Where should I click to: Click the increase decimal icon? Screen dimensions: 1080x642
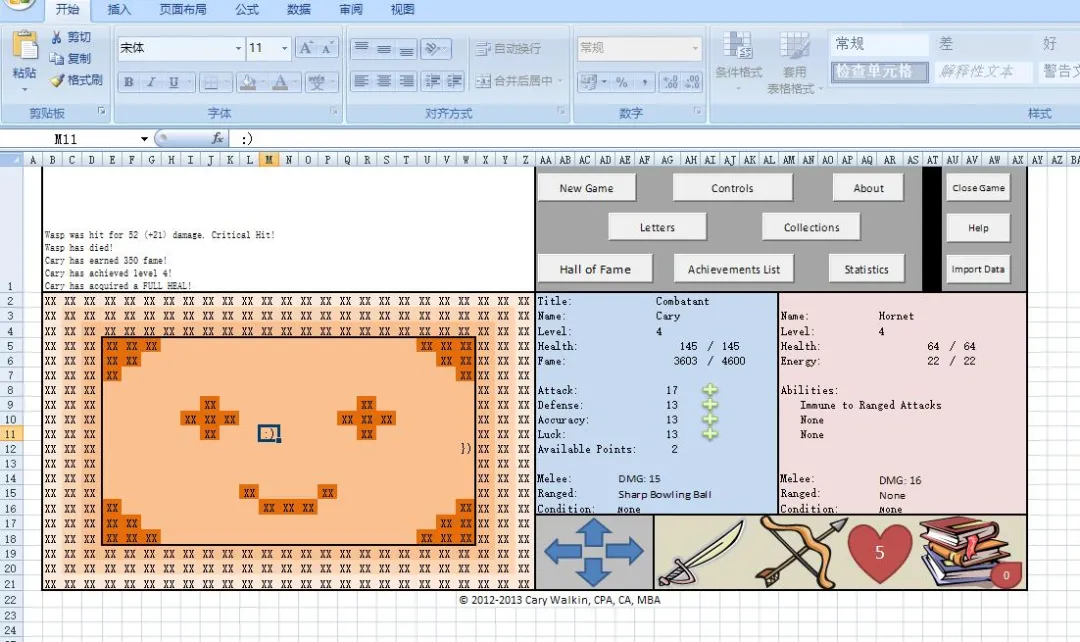(669, 82)
